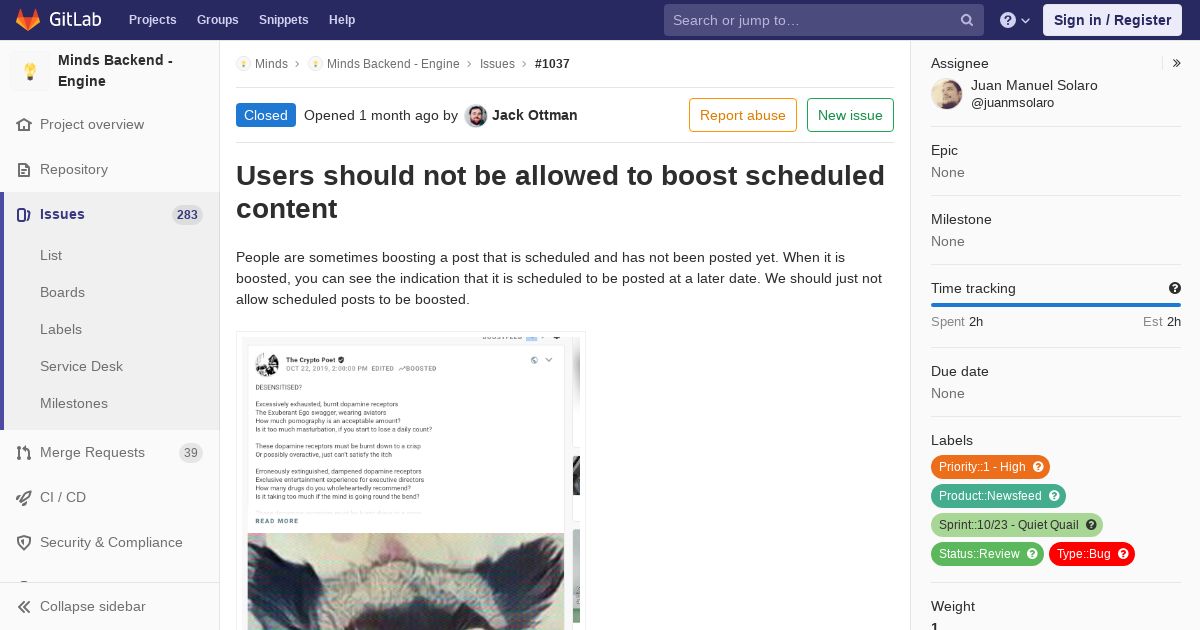This screenshot has width=1200, height=630.
Task: Click the Minds Backend project lightbulb avatar
Action: (x=30, y=71)
